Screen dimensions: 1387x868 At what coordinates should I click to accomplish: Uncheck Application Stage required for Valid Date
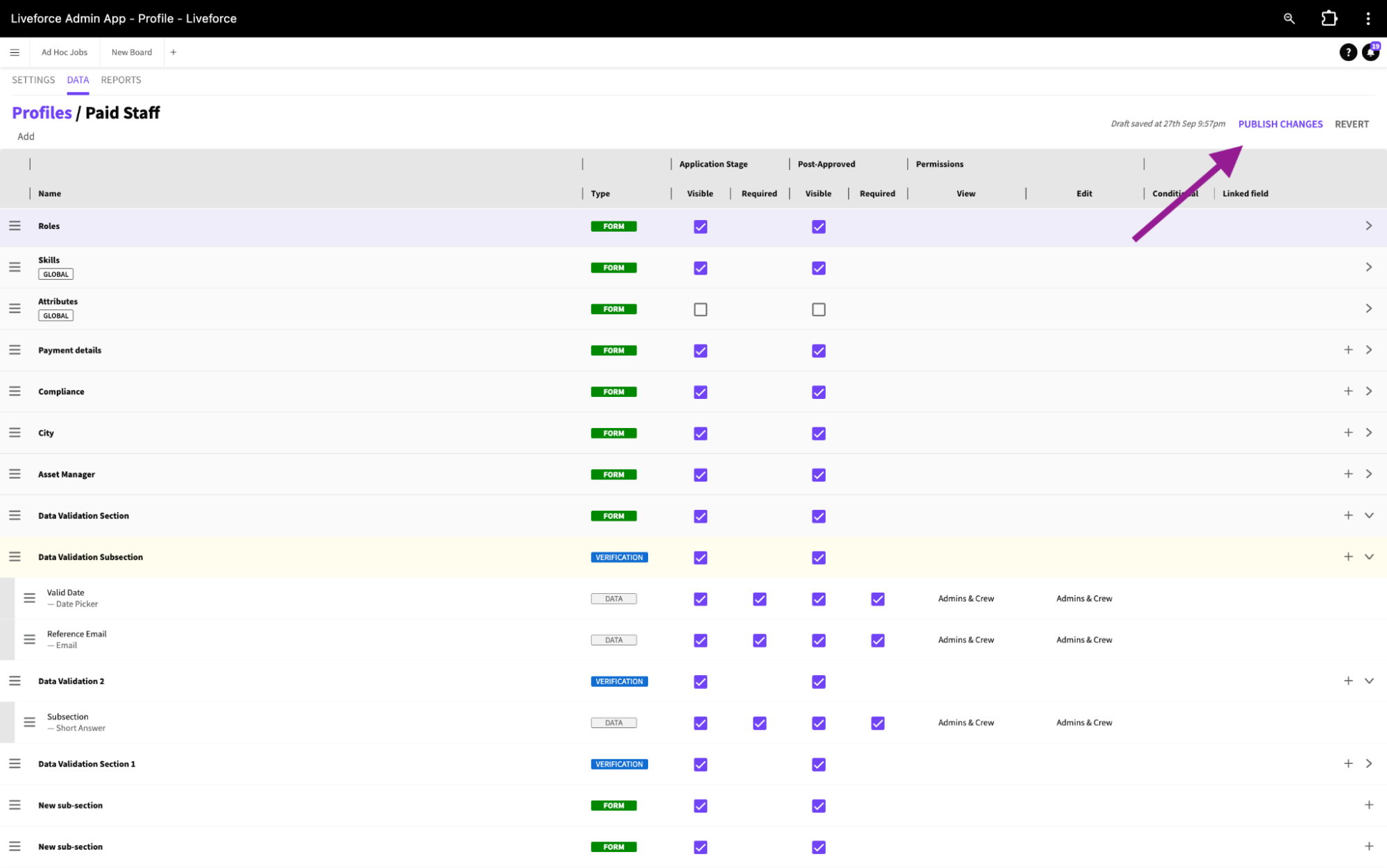click(760, 599)
